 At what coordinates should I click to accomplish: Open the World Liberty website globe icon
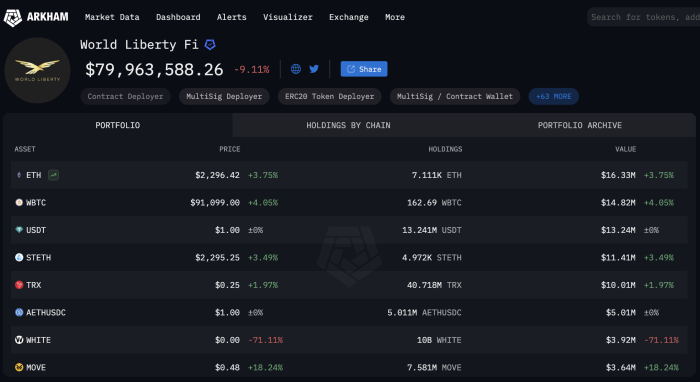click(x=296, y=69)
